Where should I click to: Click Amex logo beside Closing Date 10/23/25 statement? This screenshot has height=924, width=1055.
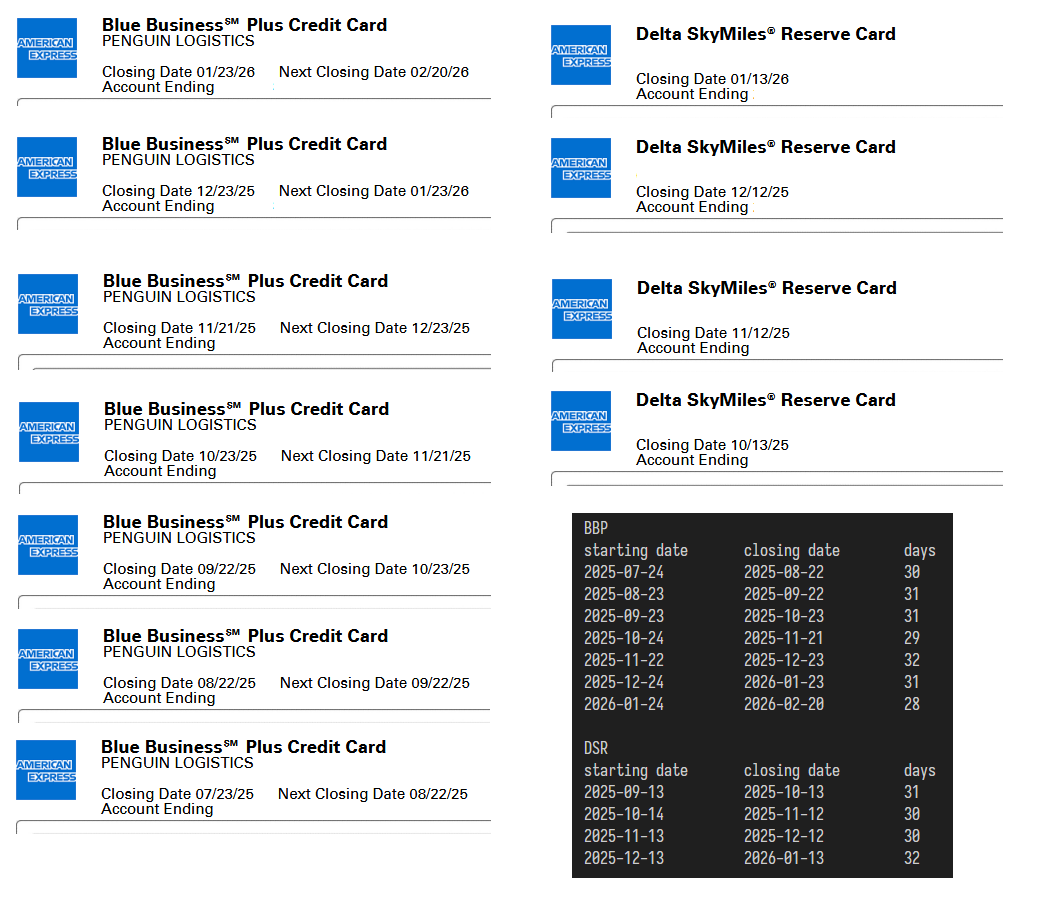point(49,432)
